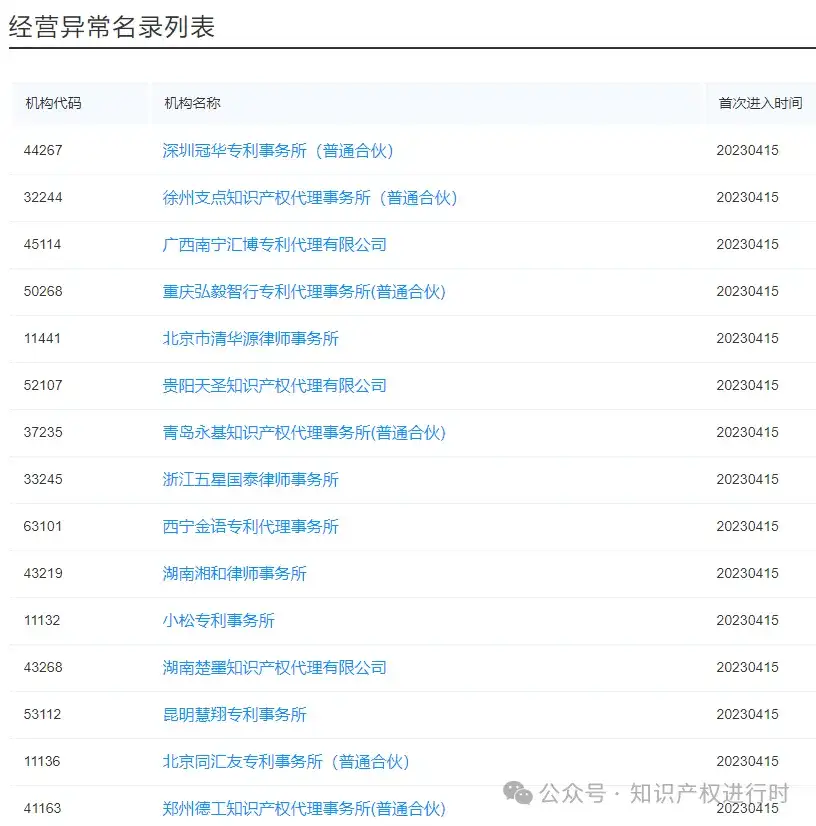Open 小松专利事务所 link
The image size is (816, 826).
(x=219, y=621)
